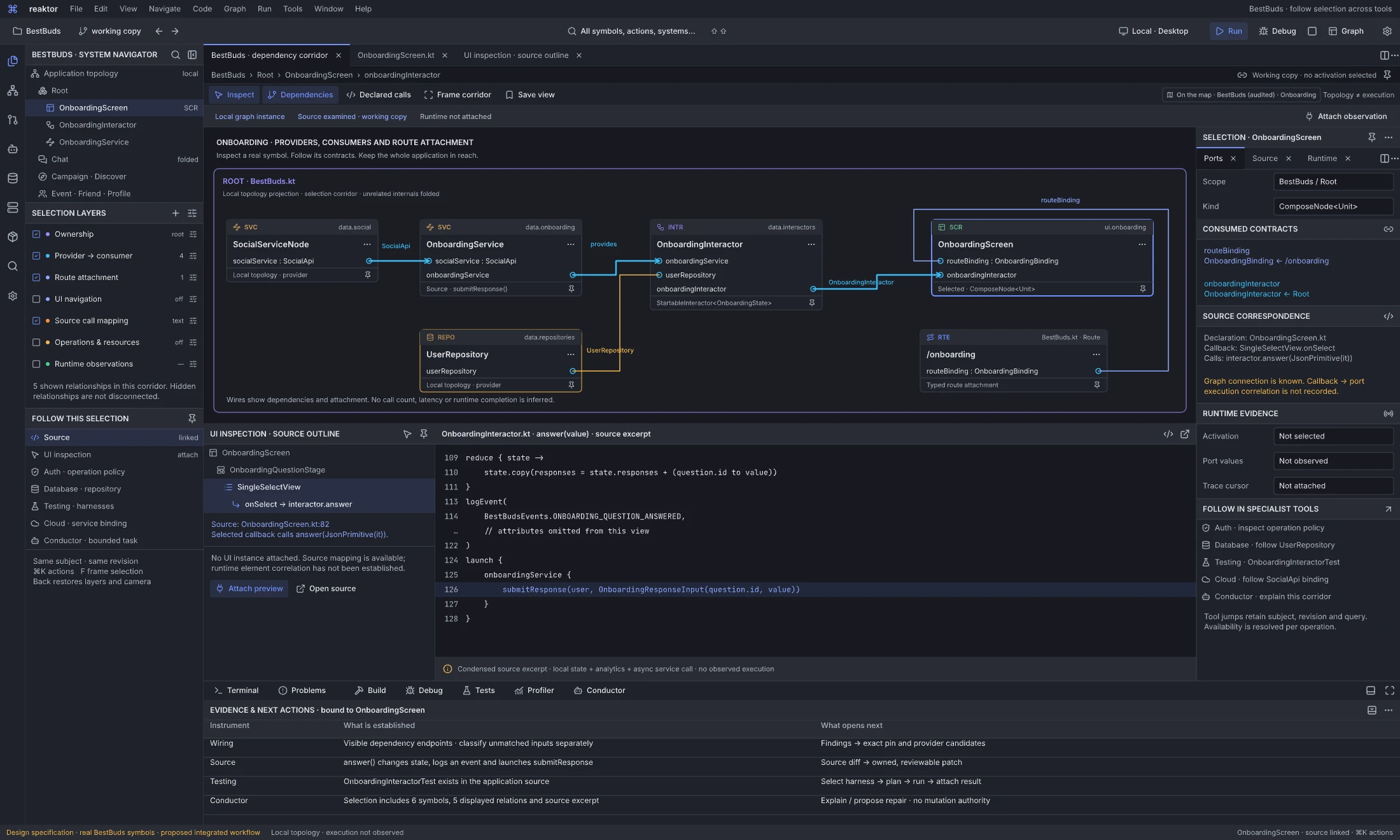Viewport: 1400px width, 840px height.
Task: Open OnboardingService node options menu
Action: [x=571, y=244]
